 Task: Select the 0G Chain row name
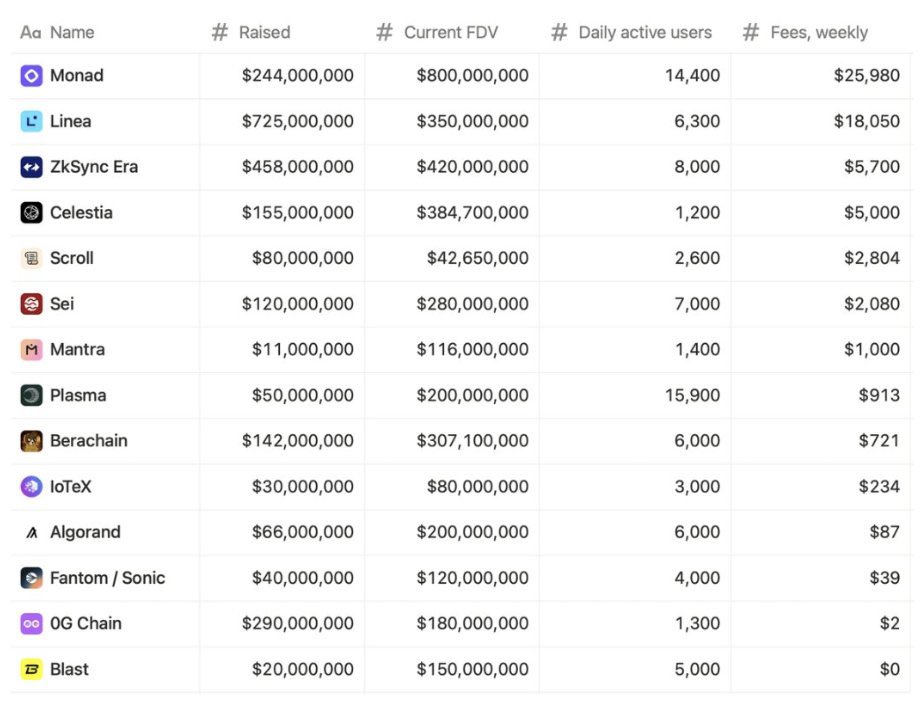85,623
